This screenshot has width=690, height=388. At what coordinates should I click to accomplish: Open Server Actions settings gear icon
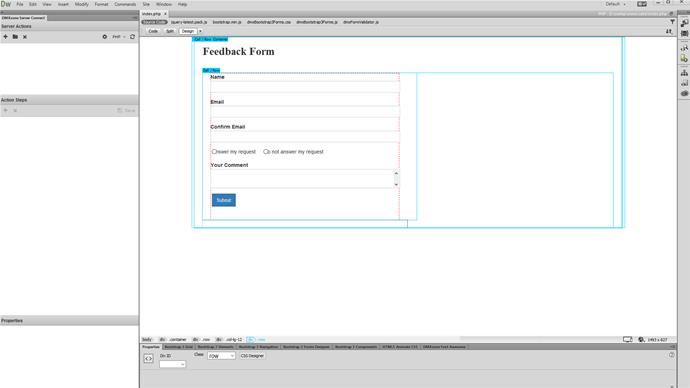(105, 37)
